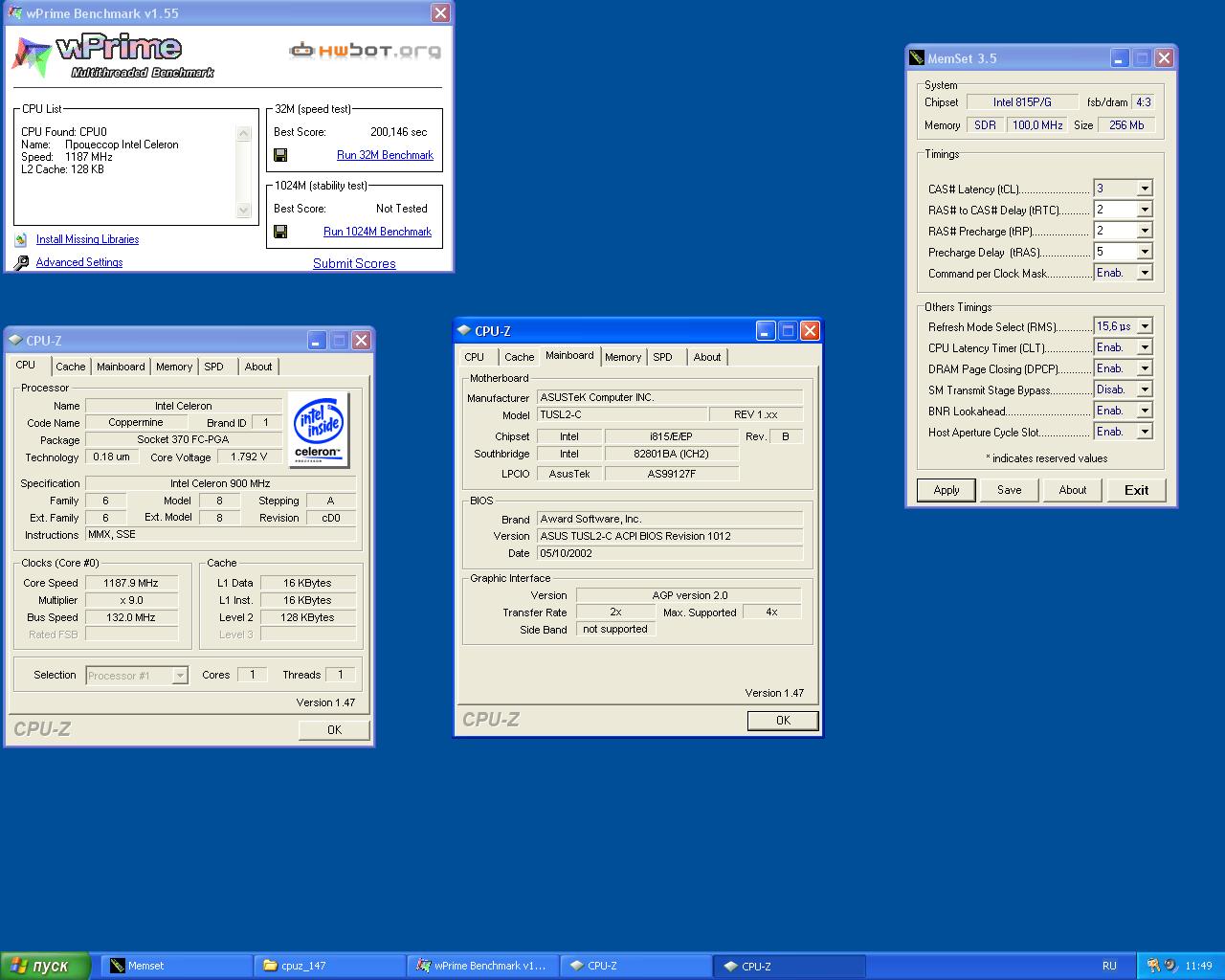Screen dimensions: 1225x980
Task: Click the save icon next to Run 1024M Benchmark
Action: [280, 232]
